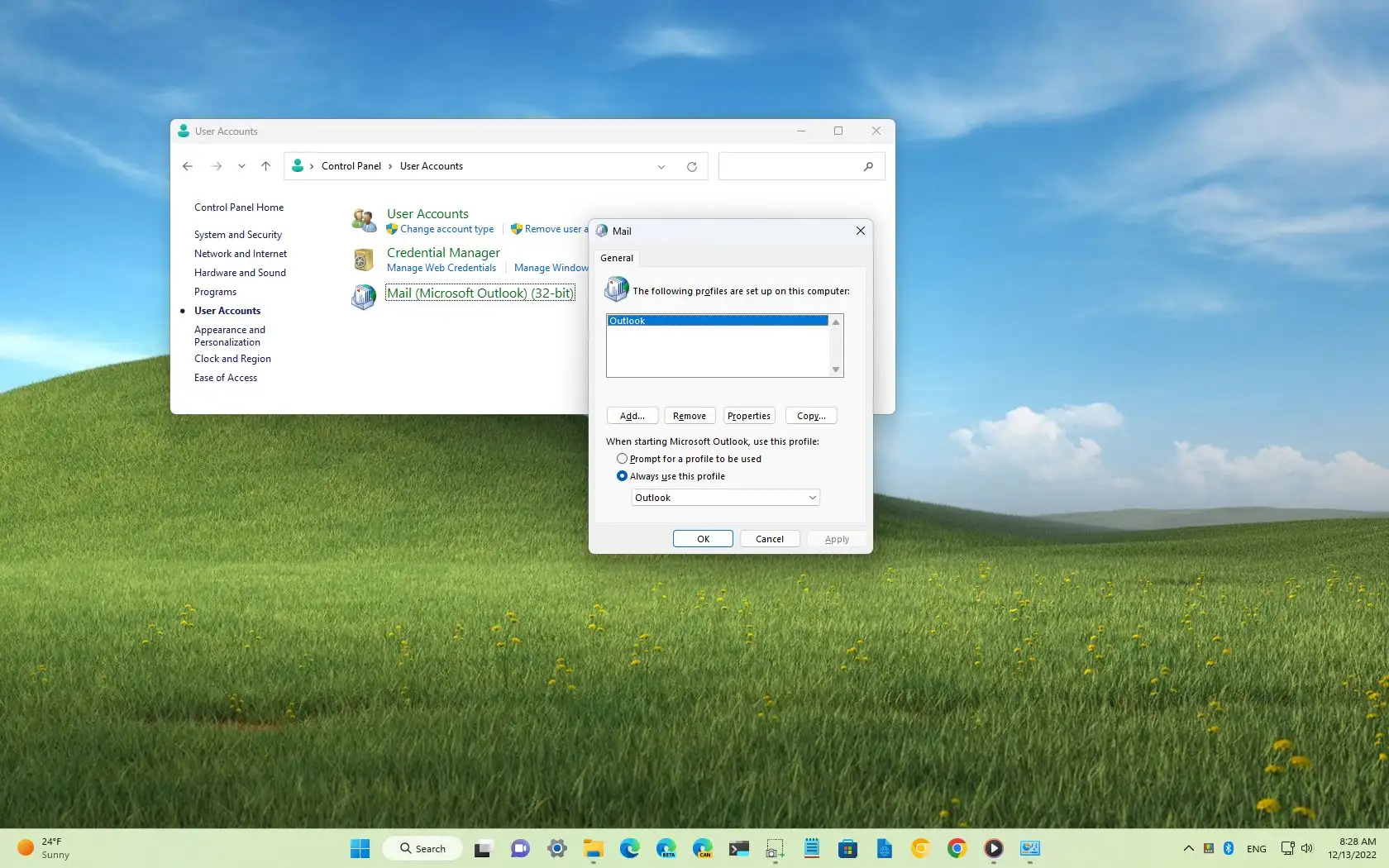
Task: Open Network and Internet category
Action: click(241, 254)
